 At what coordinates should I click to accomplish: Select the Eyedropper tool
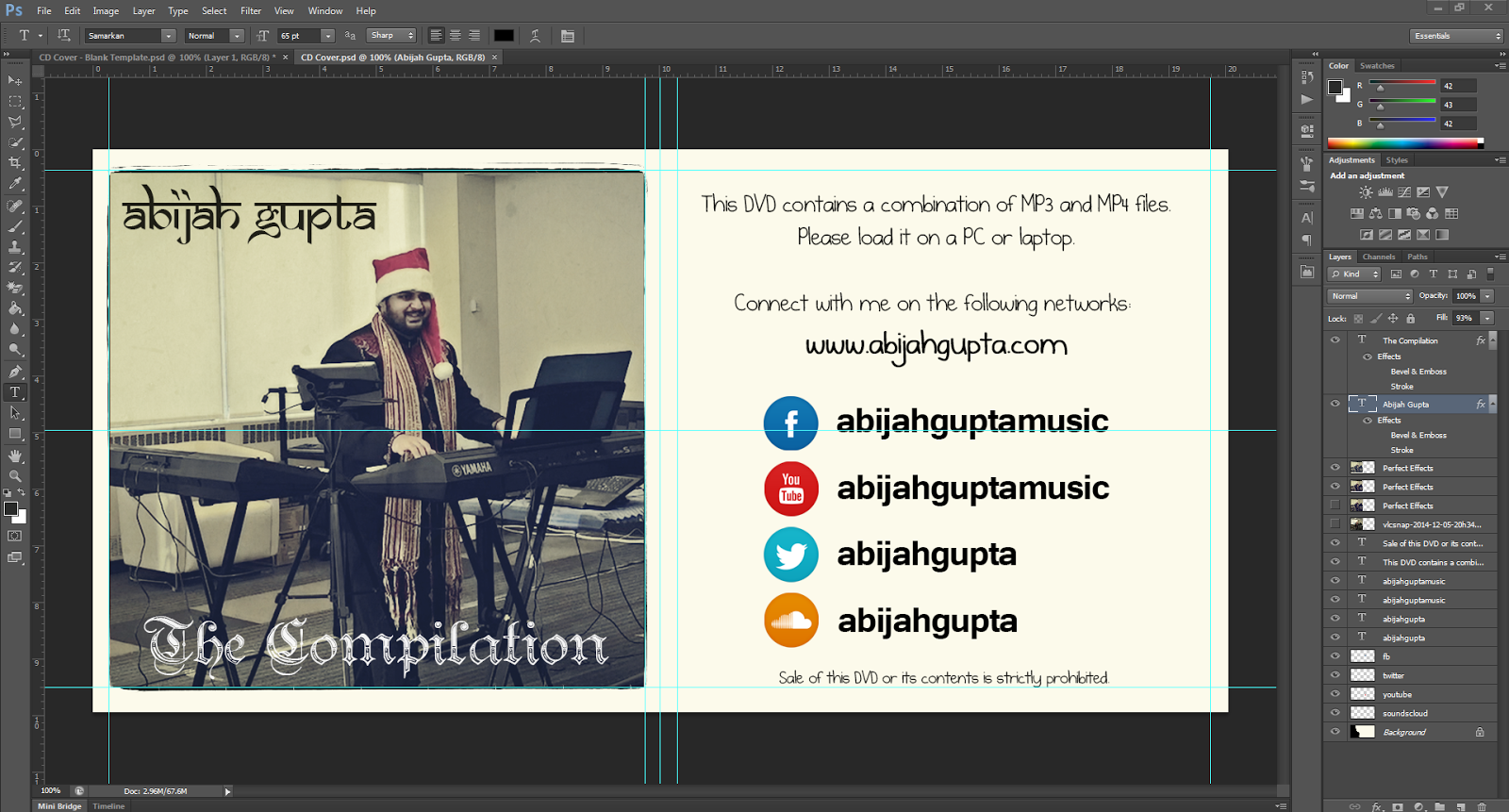[15, 184]
